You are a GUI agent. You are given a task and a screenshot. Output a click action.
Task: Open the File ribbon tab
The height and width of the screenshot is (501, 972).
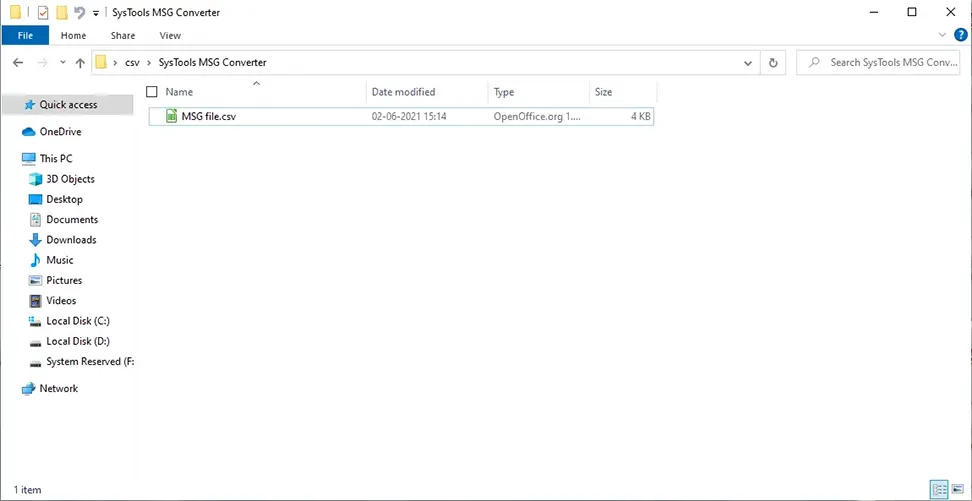point(25,35)
